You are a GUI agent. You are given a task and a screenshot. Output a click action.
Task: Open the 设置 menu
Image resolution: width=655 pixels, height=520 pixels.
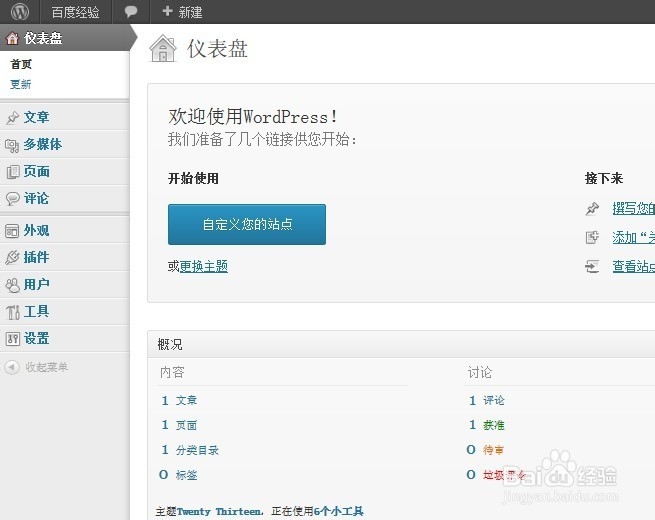click(x=36, y=338)
